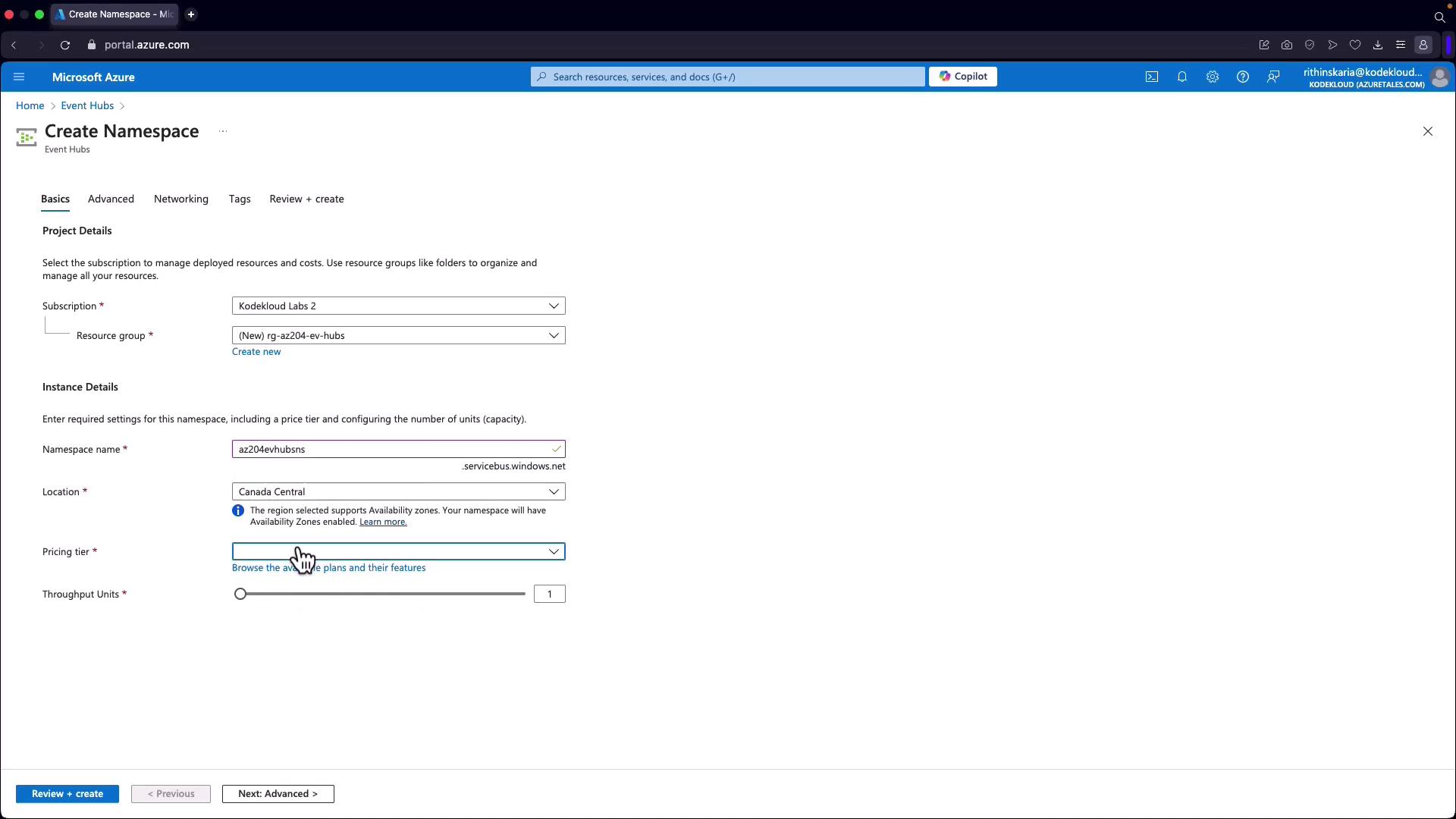Click the Copilot button
The width and height of the screenshot is (1456, 819).
[x=963, y=77]
